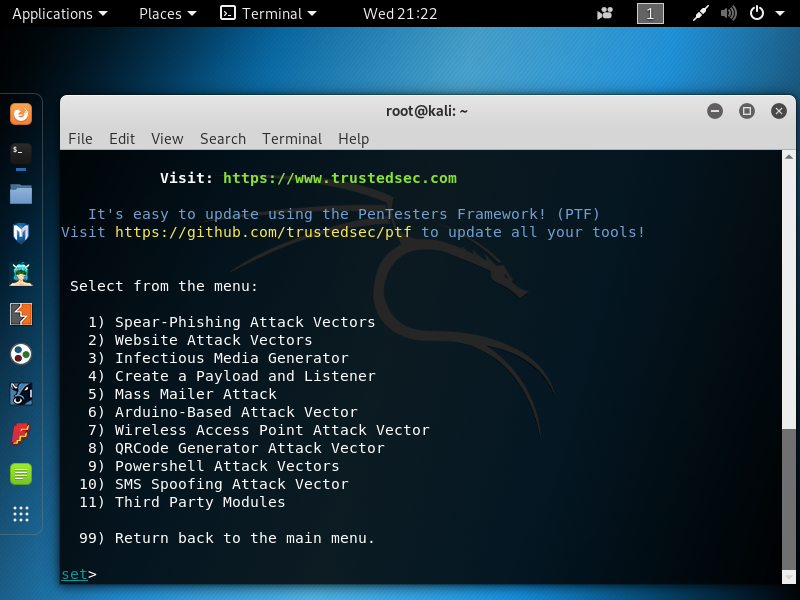Open the Help menu

pos(354,139)
